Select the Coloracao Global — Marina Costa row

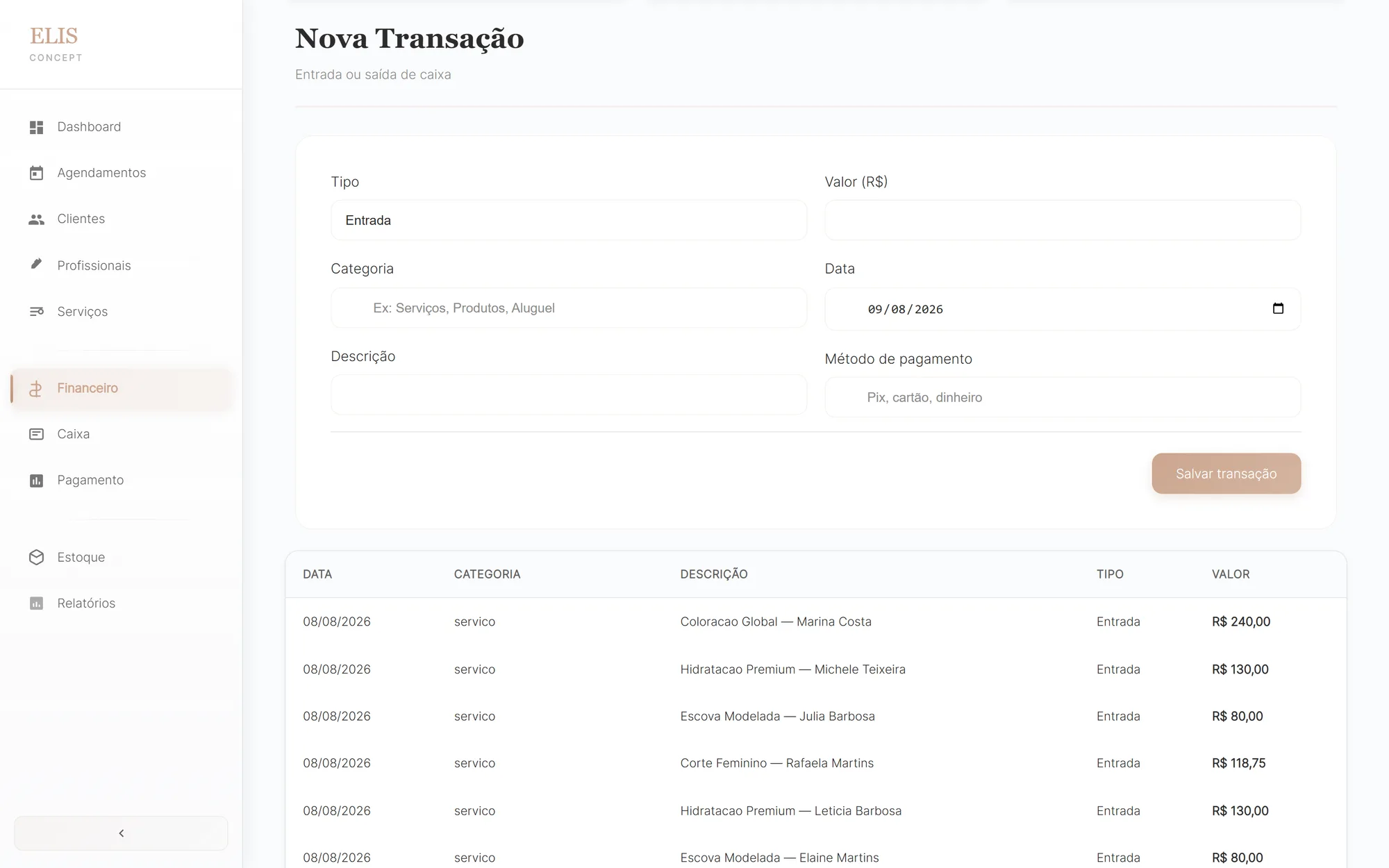pos(816,621)
